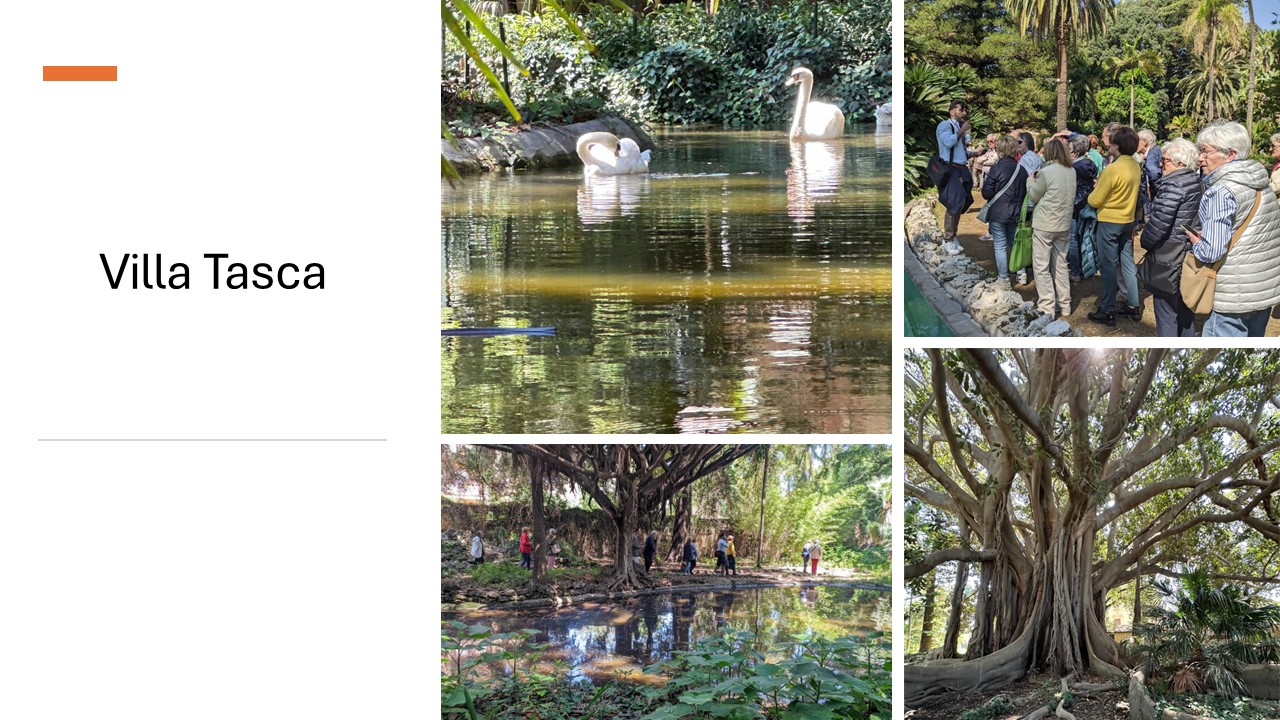Image resolution: width=1280 pixels, height=720 pixels.
Task: Select the tour group photo
Action: click(1092, 168)
